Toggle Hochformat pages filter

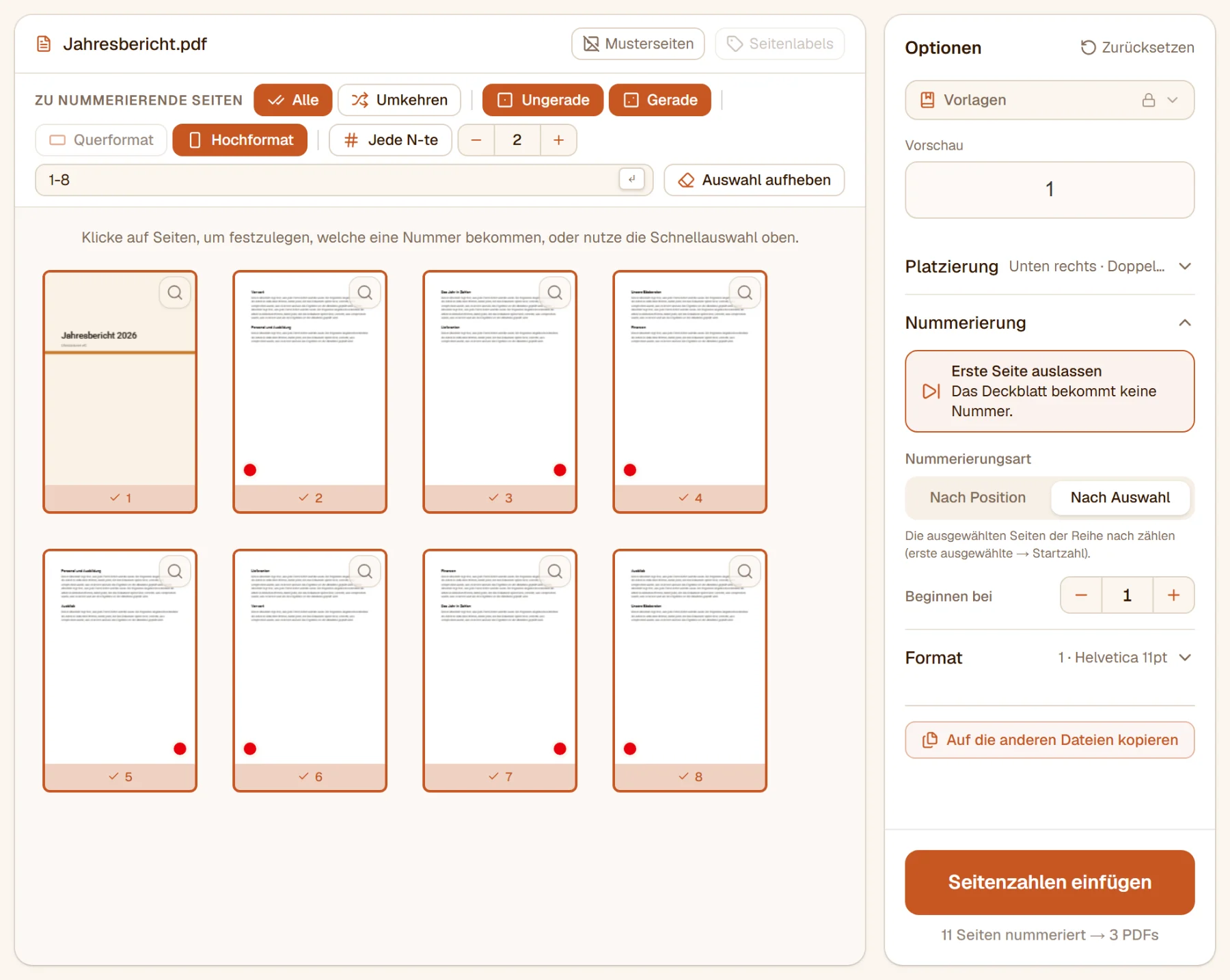[x=240, y=140]
